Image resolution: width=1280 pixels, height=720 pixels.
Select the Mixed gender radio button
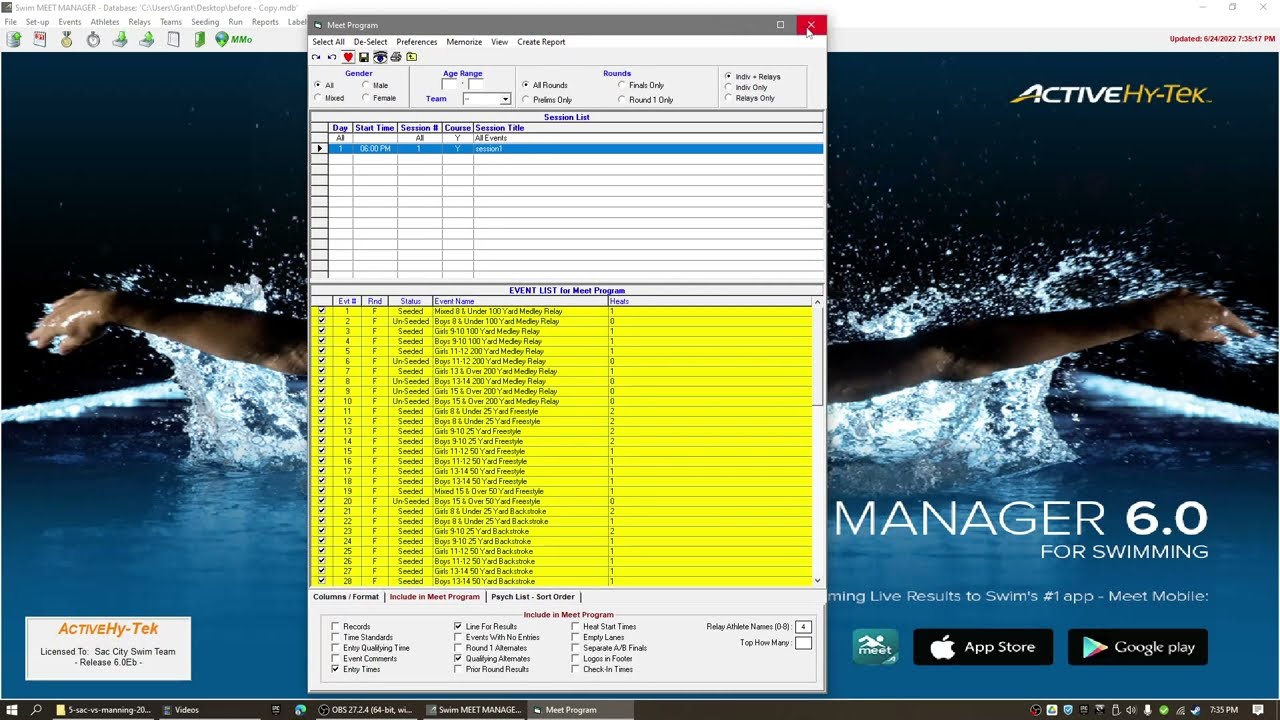[x=318, y=98]
